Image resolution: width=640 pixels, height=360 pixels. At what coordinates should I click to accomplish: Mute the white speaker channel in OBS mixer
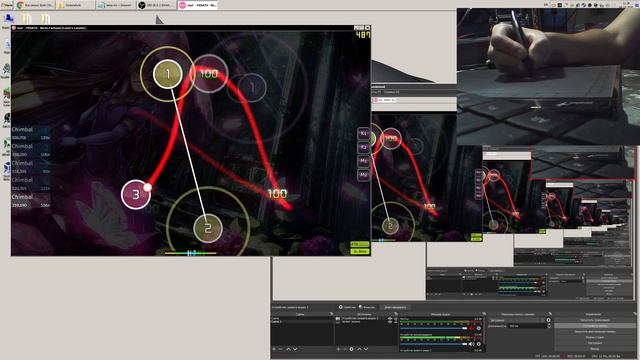(471, 344)
